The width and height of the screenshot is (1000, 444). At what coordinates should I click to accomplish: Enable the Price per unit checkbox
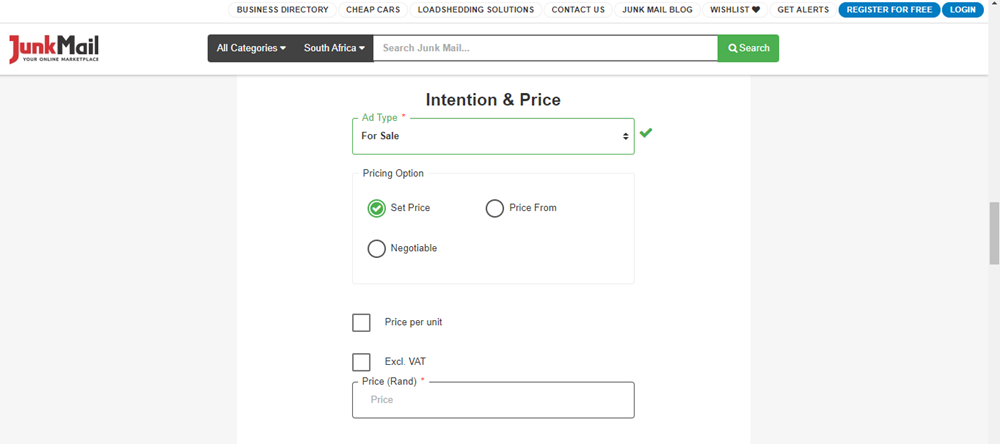[x=361, y=322]
